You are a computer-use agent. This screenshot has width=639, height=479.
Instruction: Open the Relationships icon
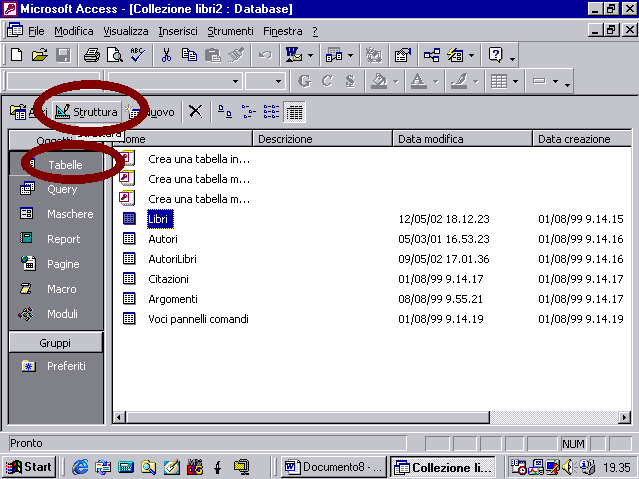pos(432,55)
